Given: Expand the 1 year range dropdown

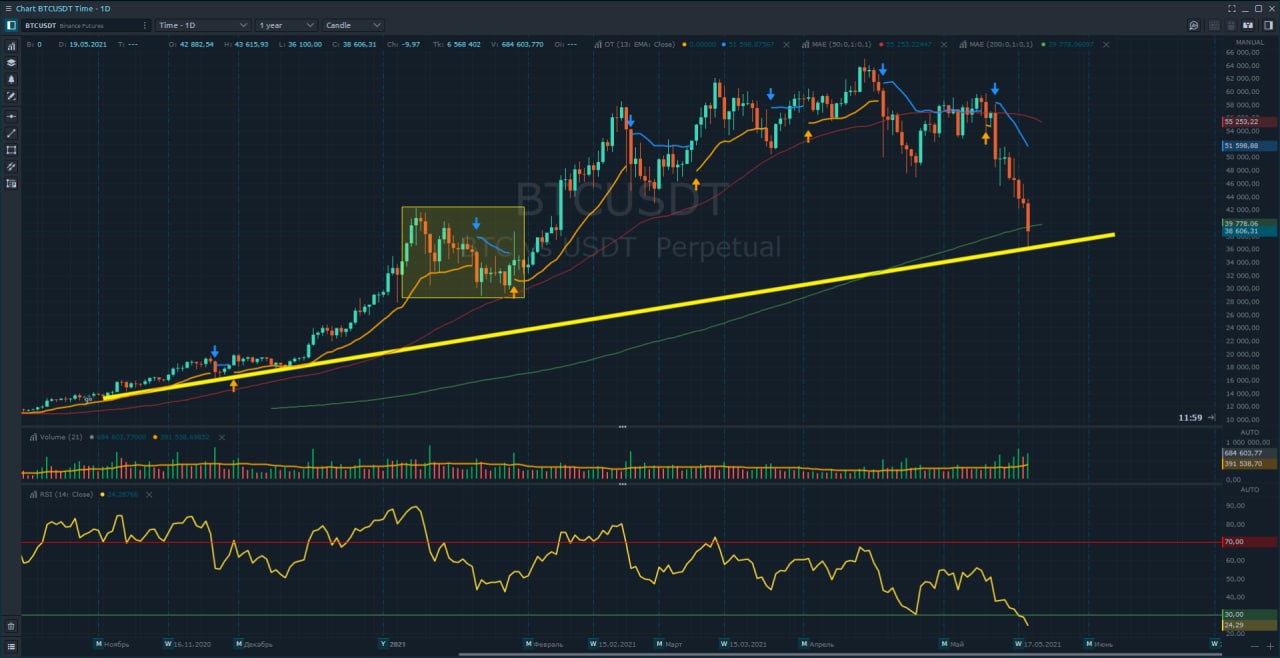Looking at the screenshot, I should pyautogui.click(x=286, y=25).
